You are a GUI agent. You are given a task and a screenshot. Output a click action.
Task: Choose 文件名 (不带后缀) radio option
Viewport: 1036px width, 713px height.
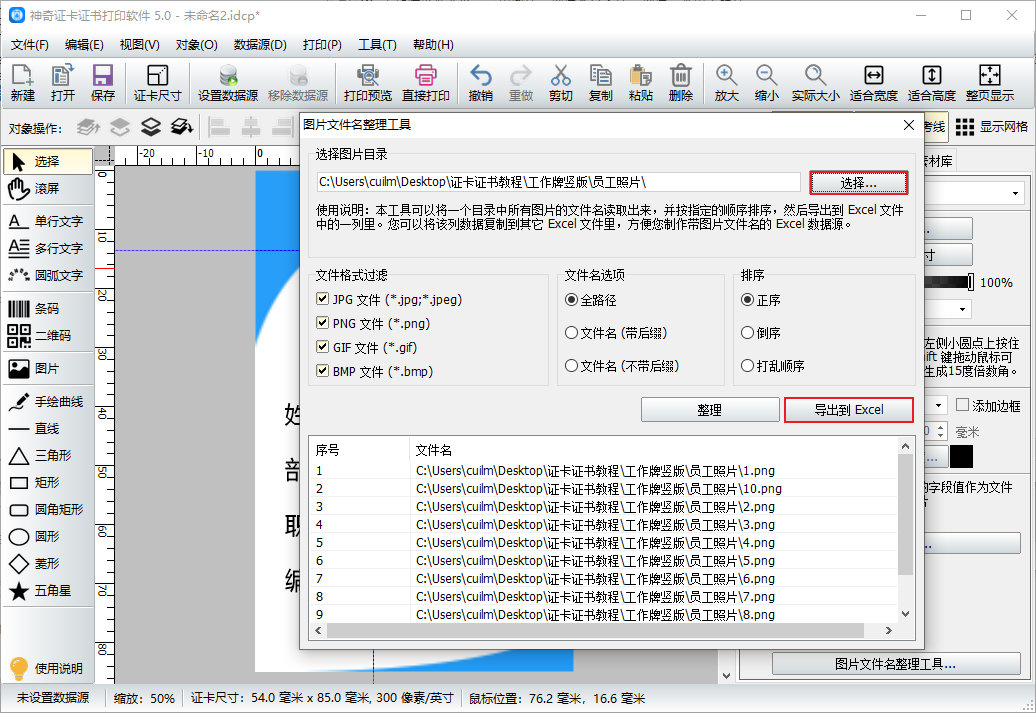pos(571,366)
